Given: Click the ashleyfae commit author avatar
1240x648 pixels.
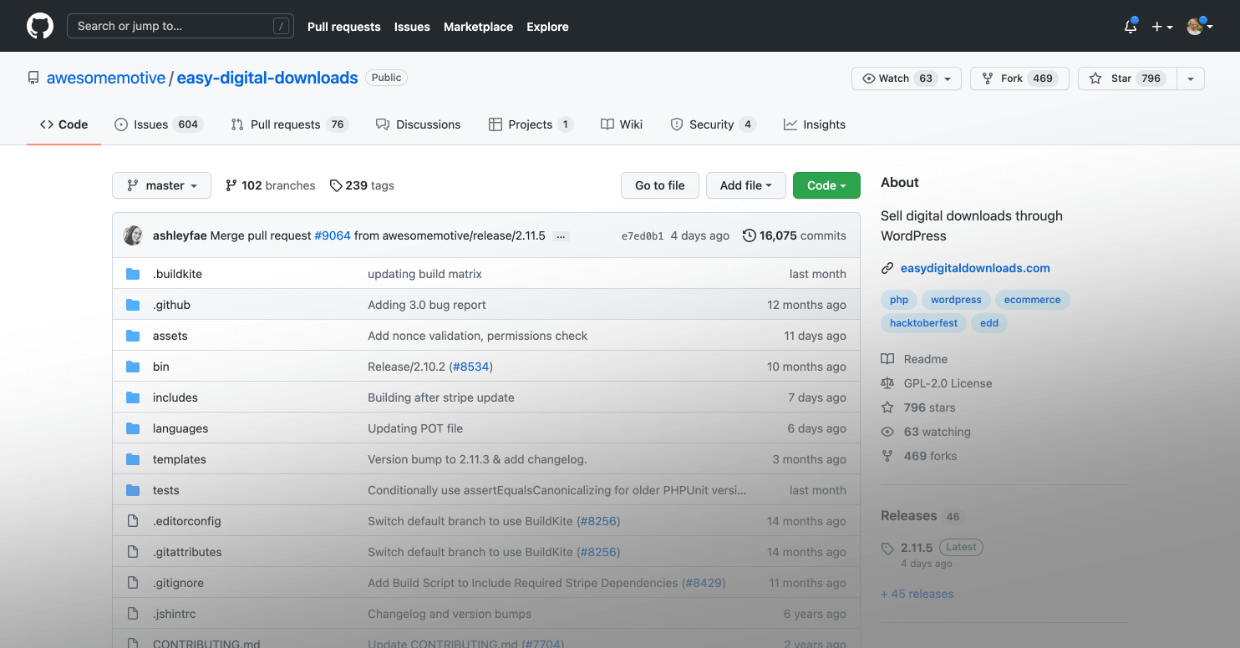Looking at the screenshot, I should 133,236.
